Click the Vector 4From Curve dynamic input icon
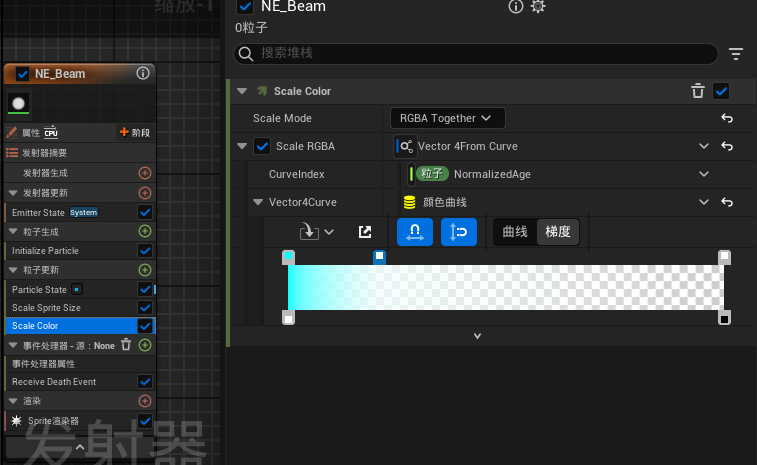This screenshot has height=465, width=757. (x=406, y=146)
